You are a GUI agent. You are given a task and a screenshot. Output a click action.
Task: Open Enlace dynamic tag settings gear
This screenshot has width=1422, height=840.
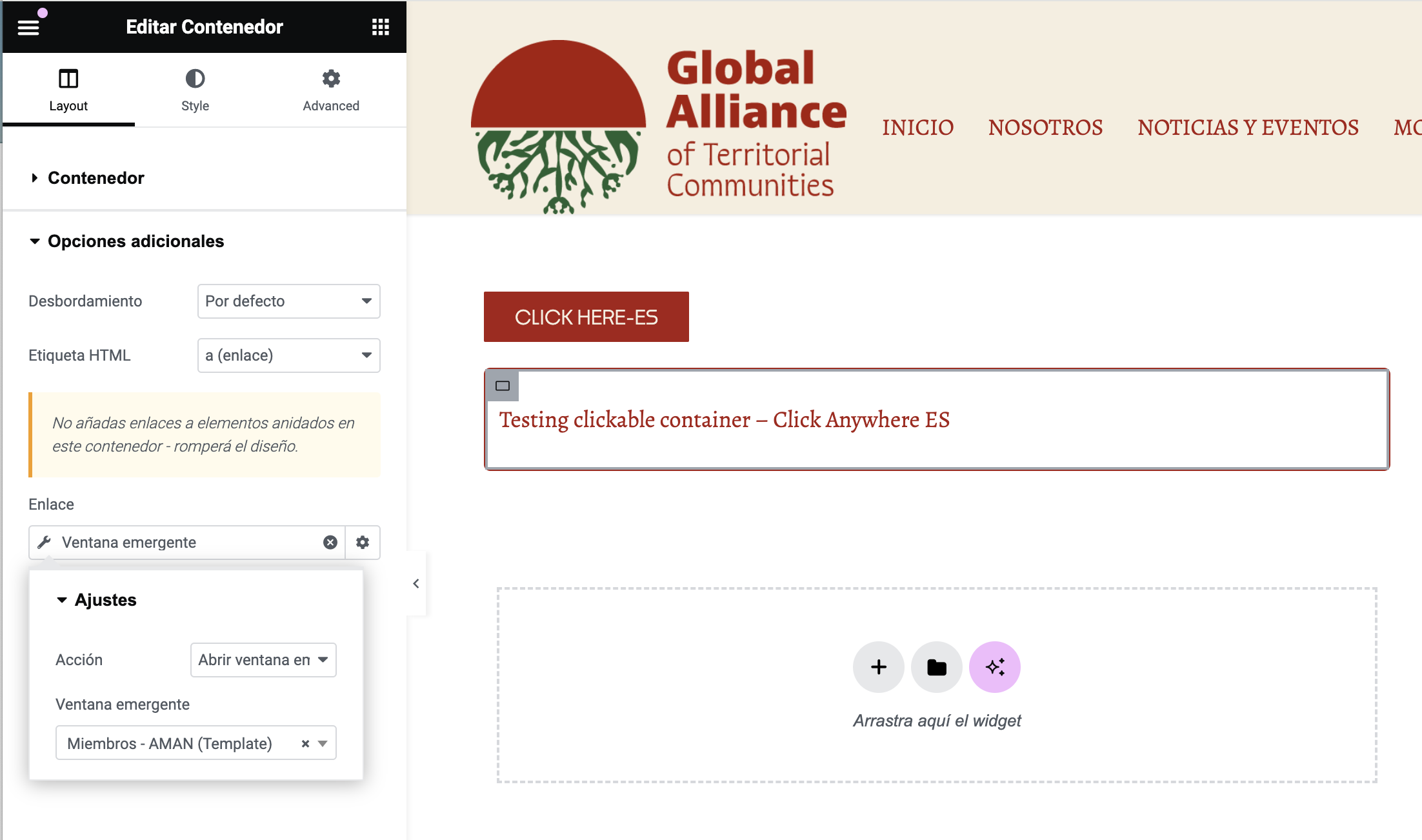(x=363, y=543)
